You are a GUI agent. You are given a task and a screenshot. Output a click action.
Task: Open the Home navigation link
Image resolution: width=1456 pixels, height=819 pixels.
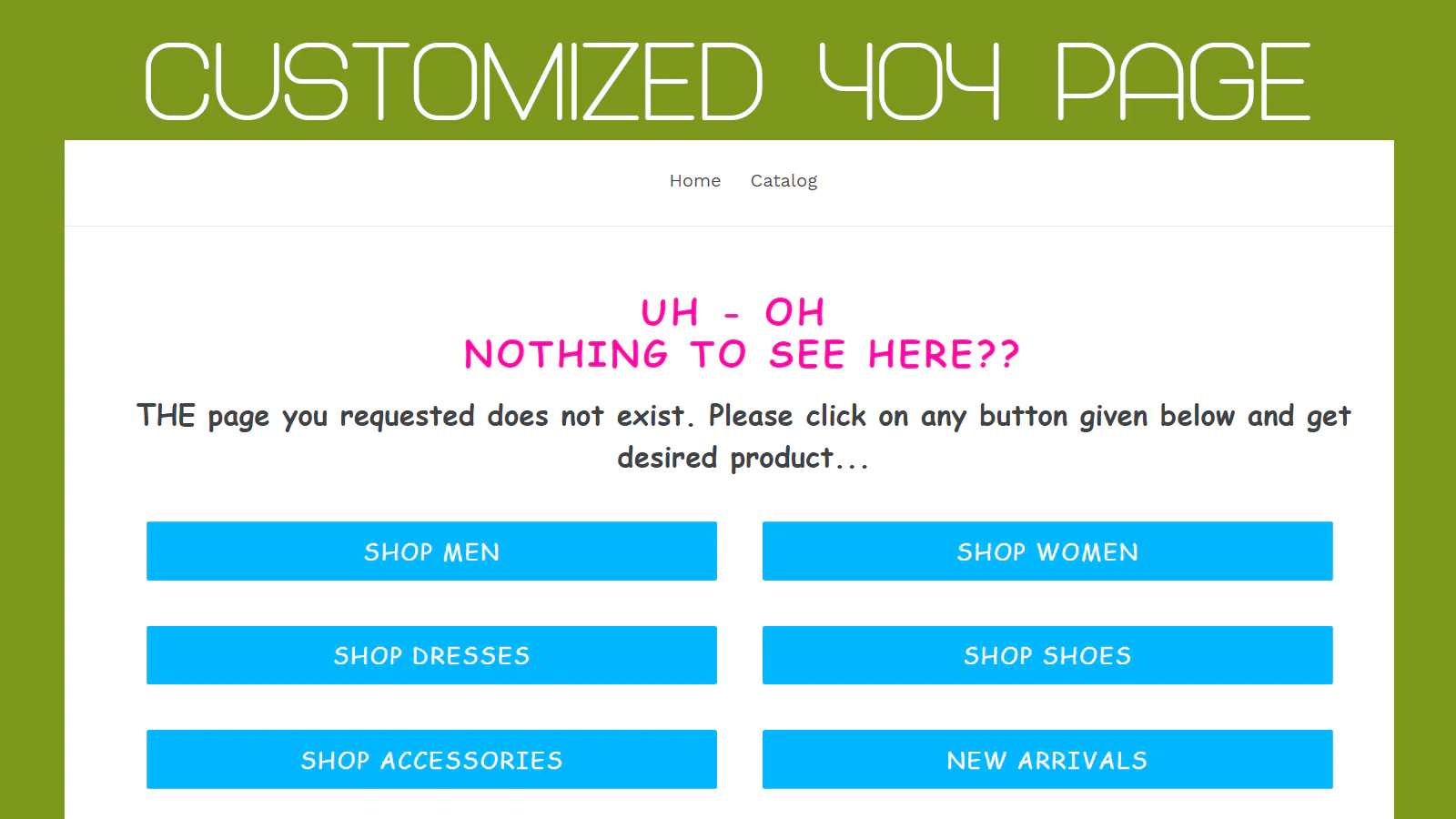tap(694, 181)
